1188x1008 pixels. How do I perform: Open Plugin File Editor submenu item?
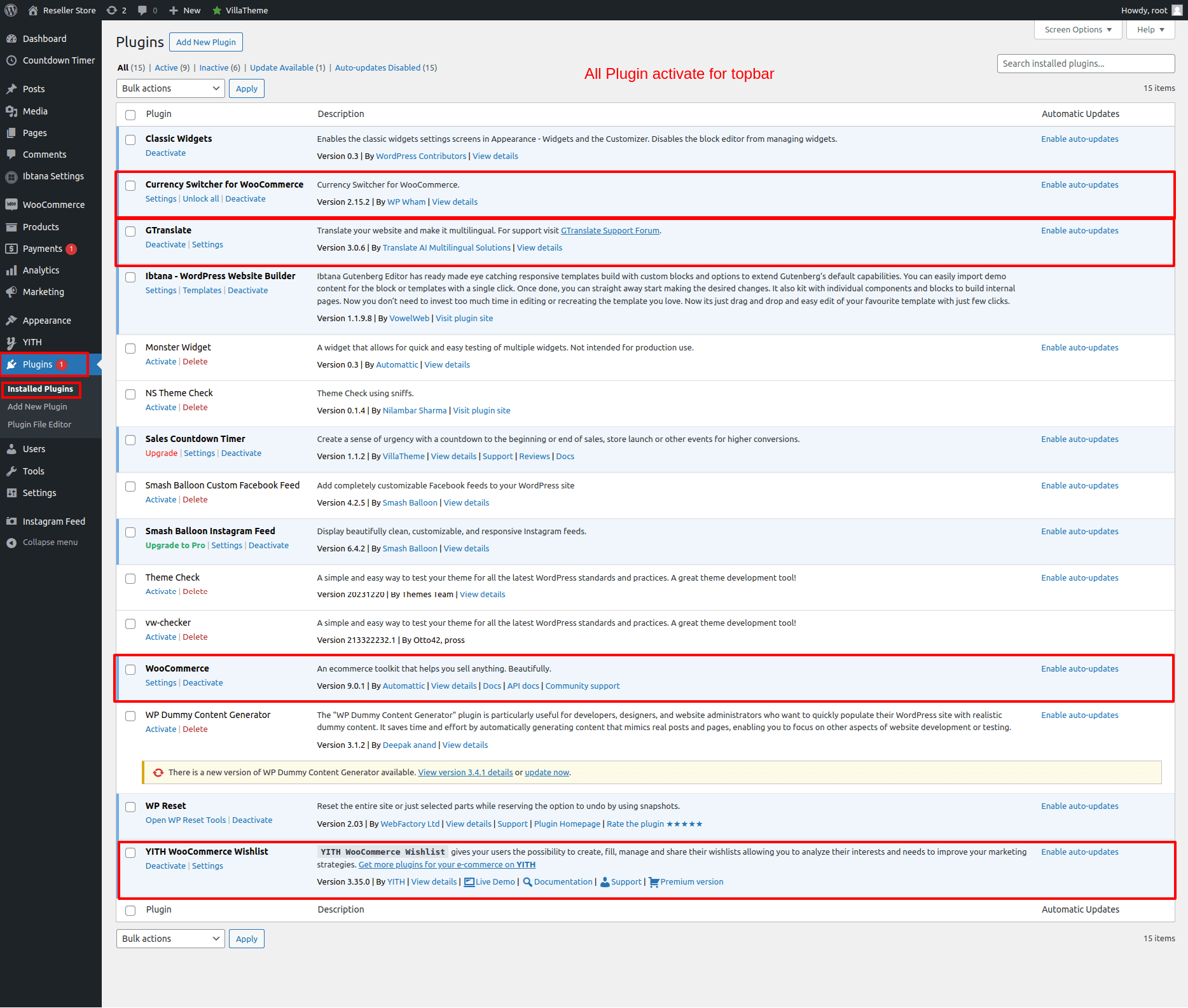click(x=39, y=425)
